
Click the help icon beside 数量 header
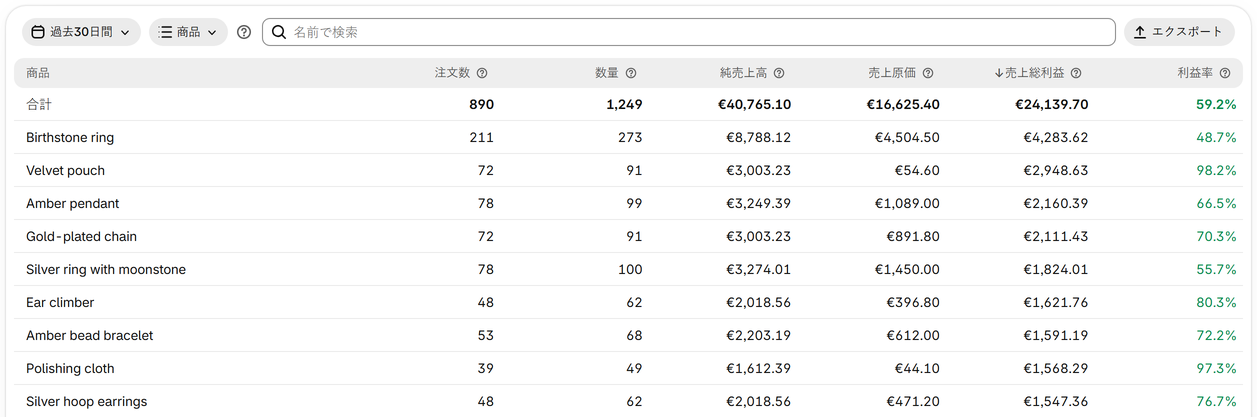point(631,73)
